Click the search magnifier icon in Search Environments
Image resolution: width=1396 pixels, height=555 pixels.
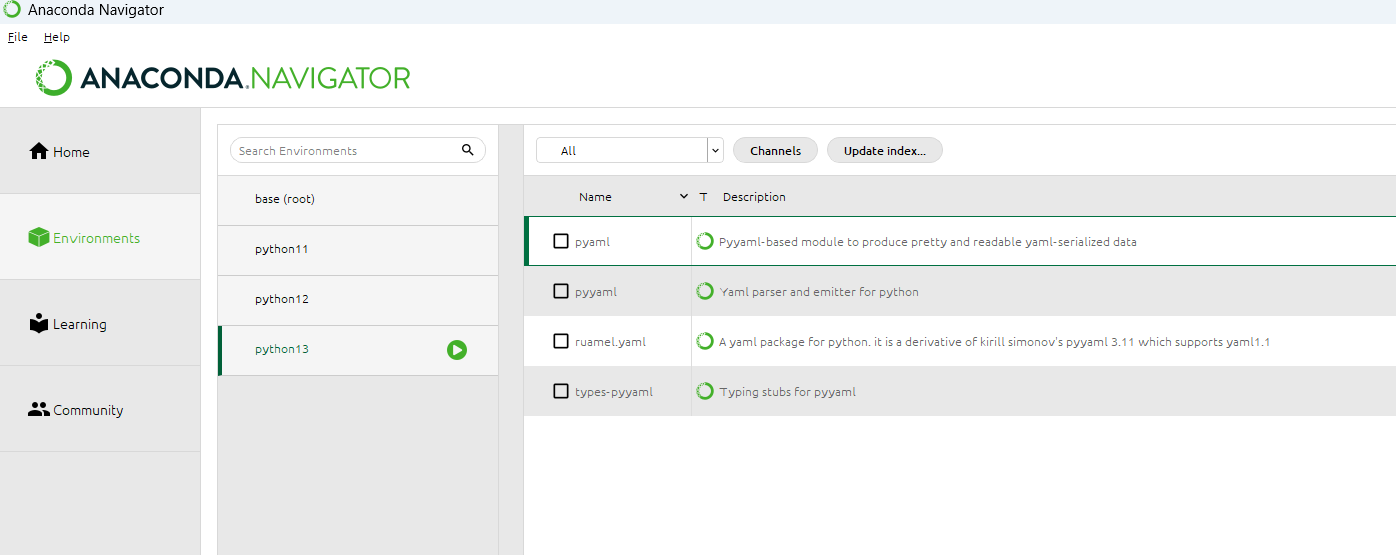pos(468,150)
